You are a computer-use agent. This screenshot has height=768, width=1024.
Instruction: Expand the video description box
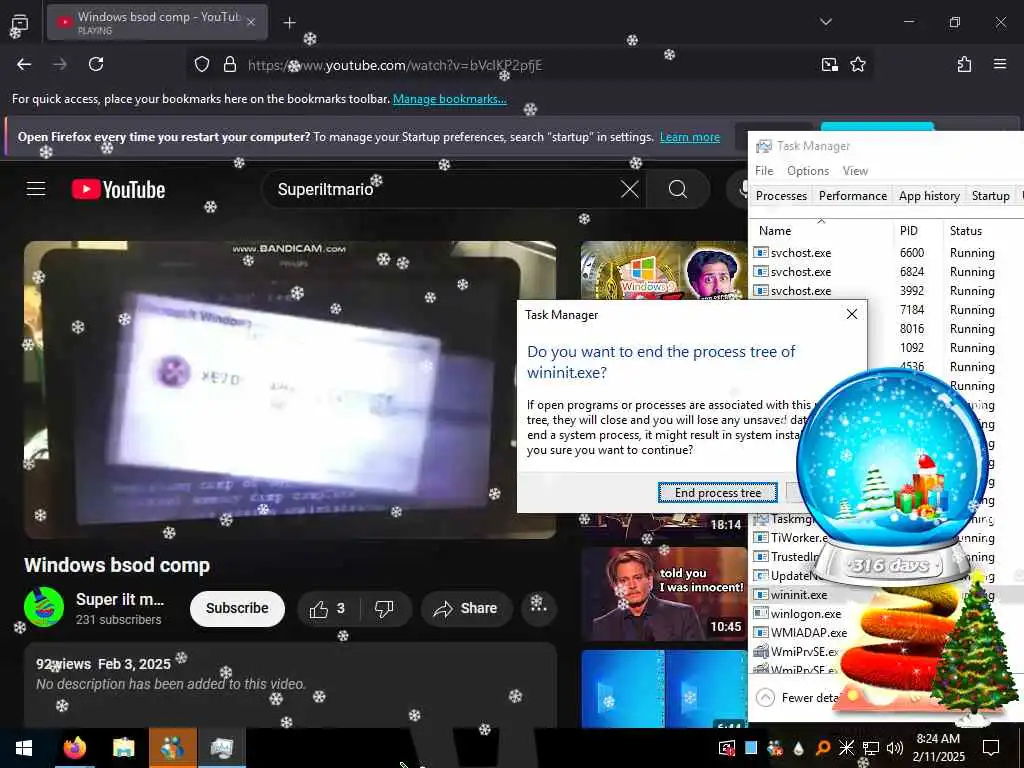point(290,685)
